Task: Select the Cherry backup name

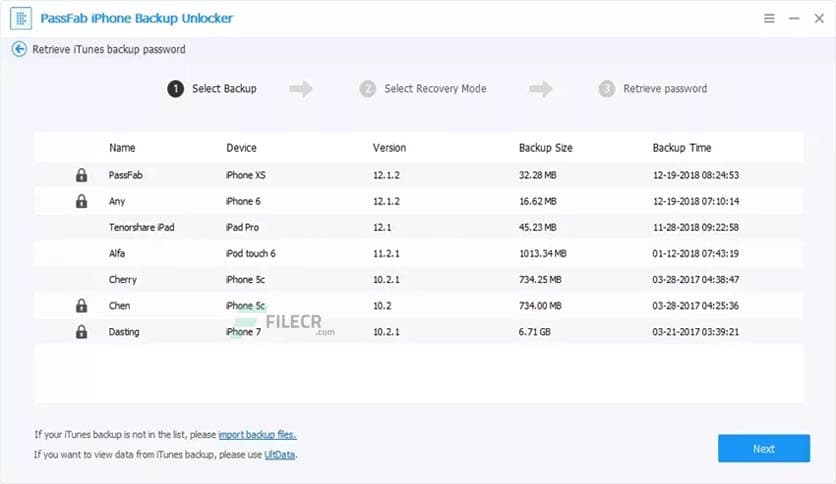Action: point(123,279)
